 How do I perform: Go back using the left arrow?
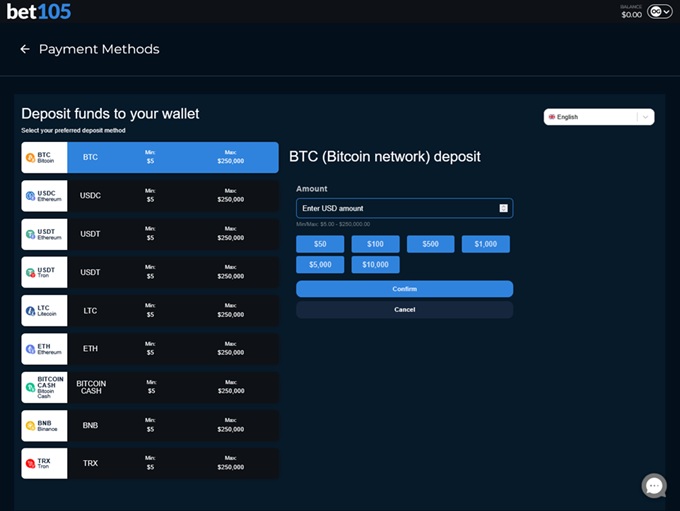(x=25, y=49)
